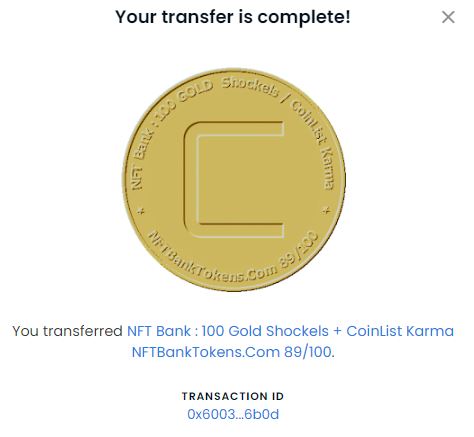This screenshot has width=474, height=437.
Task: Select the left star on the coin
Action: [141, 211]
